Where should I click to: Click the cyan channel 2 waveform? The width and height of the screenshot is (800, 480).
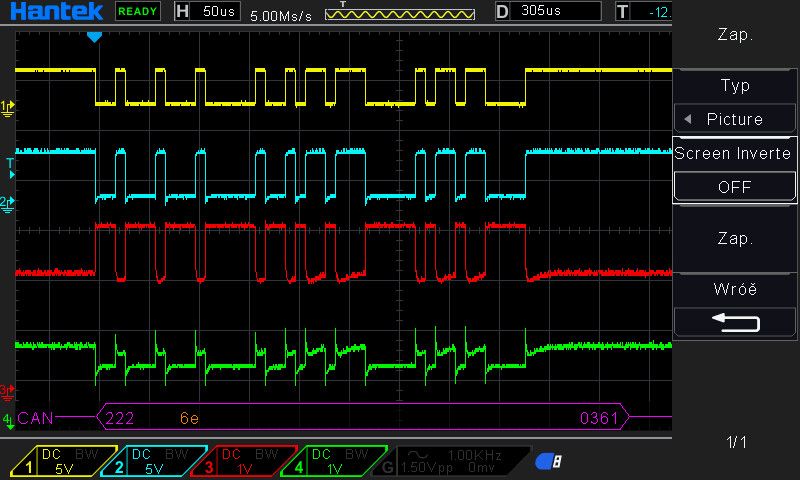coord(343,175)
